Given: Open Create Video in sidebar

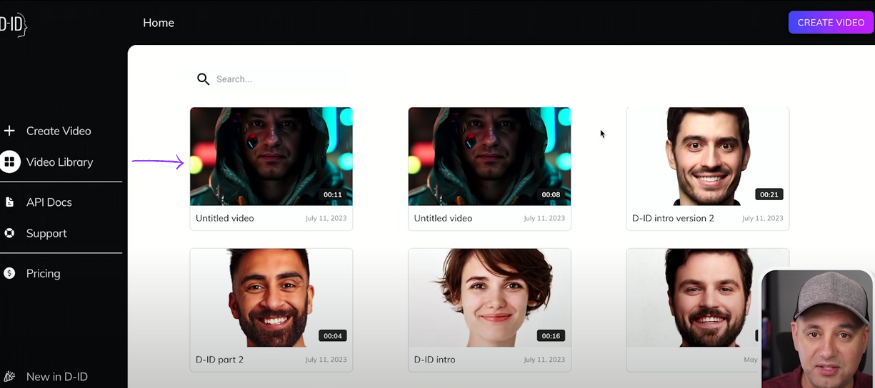Looking at the screenshot, I should pyautogui.click(x=59, y=131).
